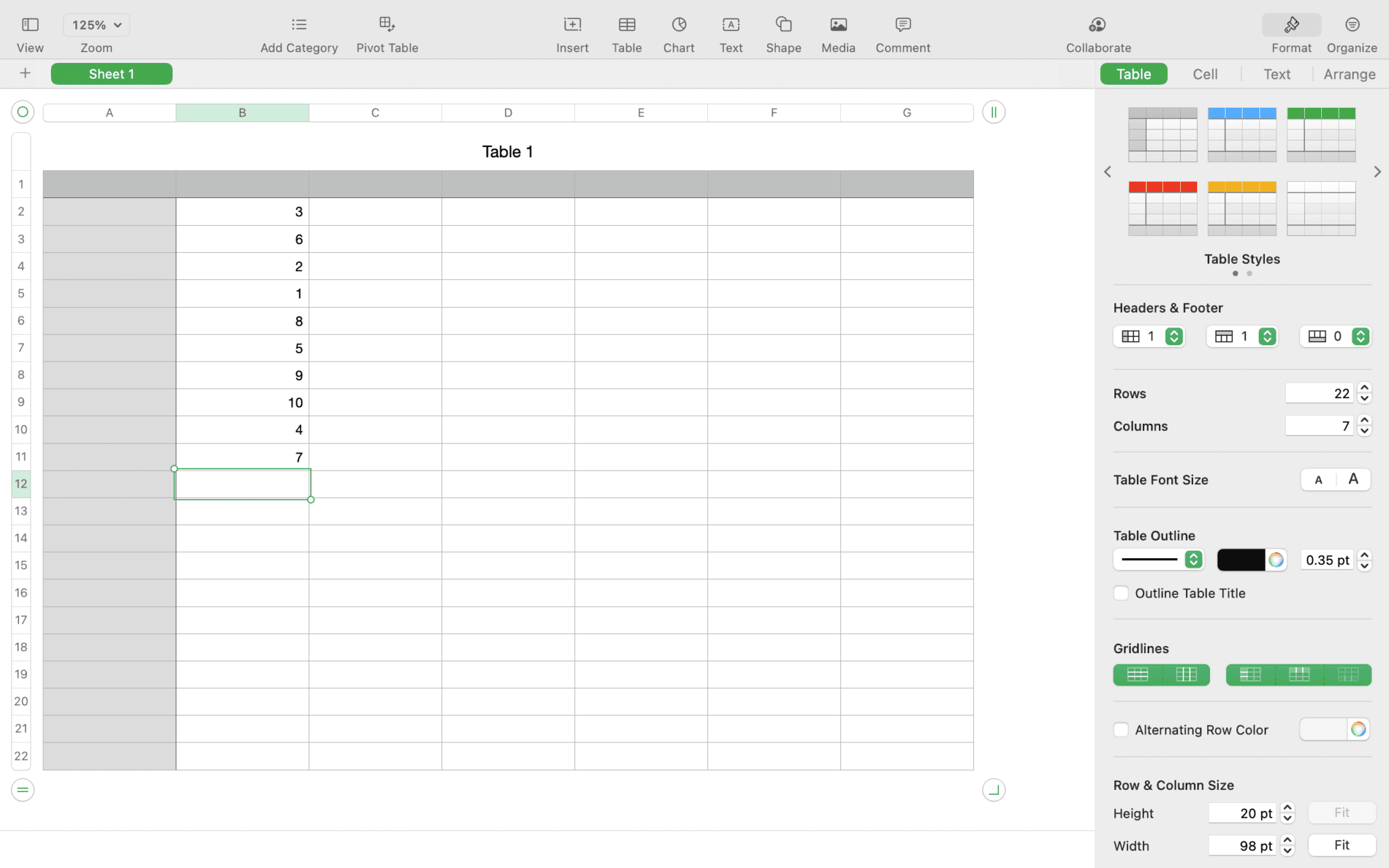The image size is (1389, 868).
Task: Open the Zoom percentage dropdown
Action: tap(96, 24)
